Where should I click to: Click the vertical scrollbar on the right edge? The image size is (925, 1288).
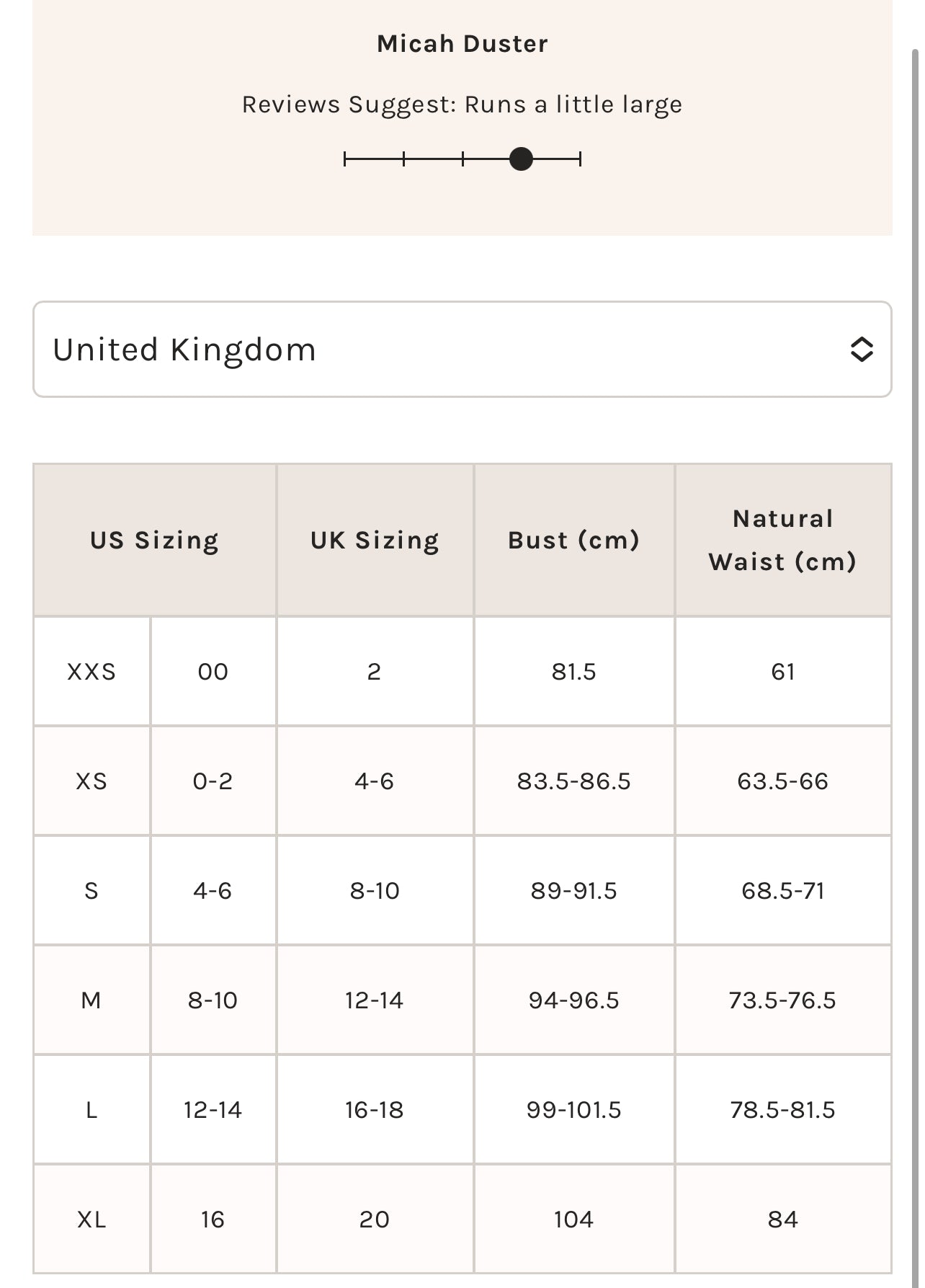tap(915, 649)
